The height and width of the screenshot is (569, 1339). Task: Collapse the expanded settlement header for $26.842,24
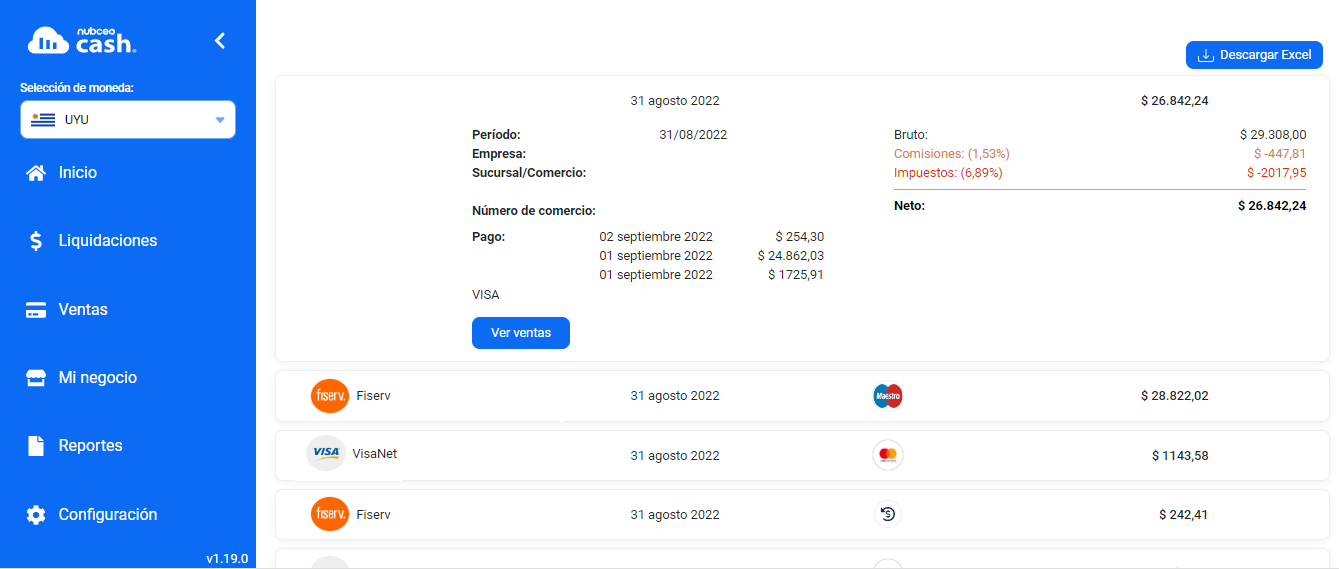pos(800,101)
